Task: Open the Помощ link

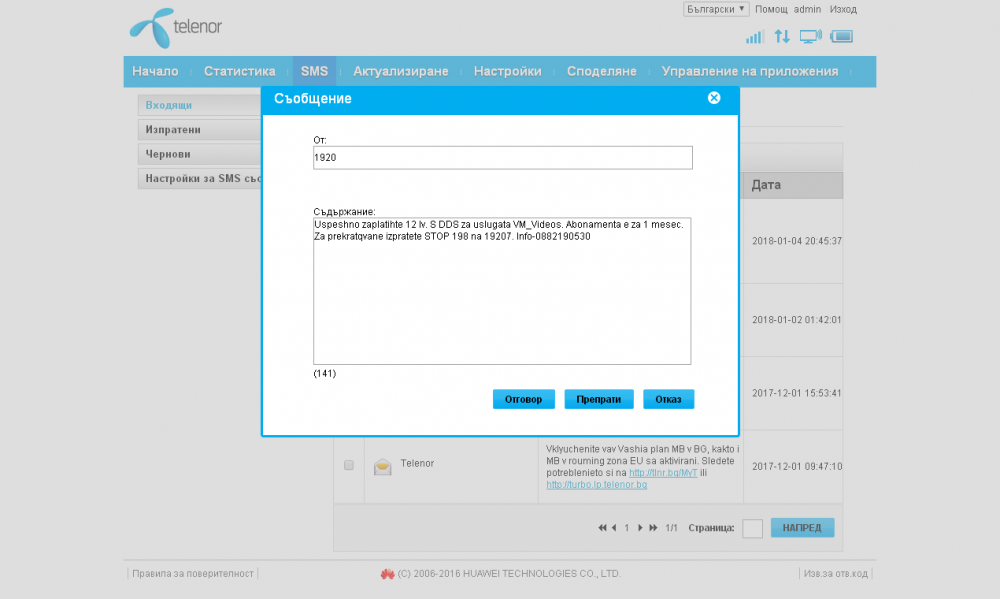Action: pos(771,10)
